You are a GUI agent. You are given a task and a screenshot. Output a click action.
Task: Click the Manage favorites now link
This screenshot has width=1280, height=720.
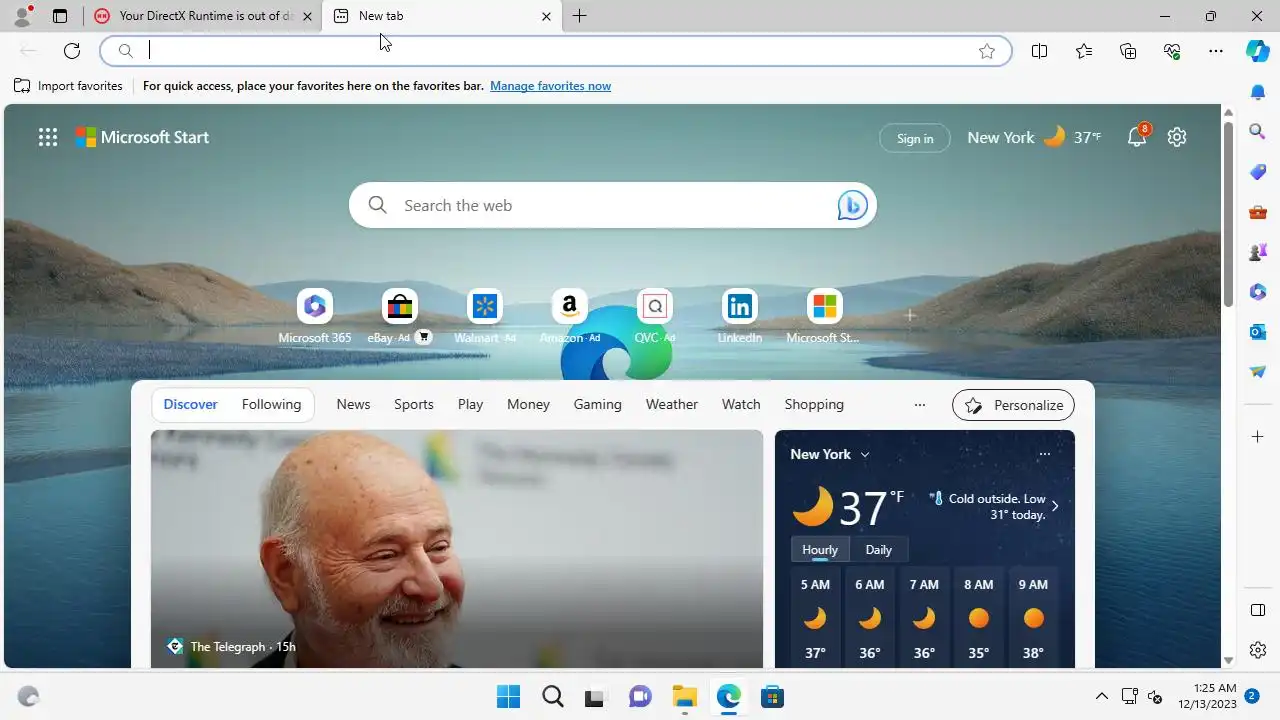click(x=550, y=86)
